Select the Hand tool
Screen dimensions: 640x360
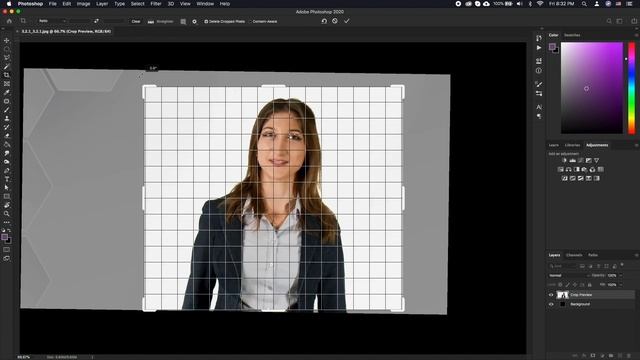pos(7,205)
